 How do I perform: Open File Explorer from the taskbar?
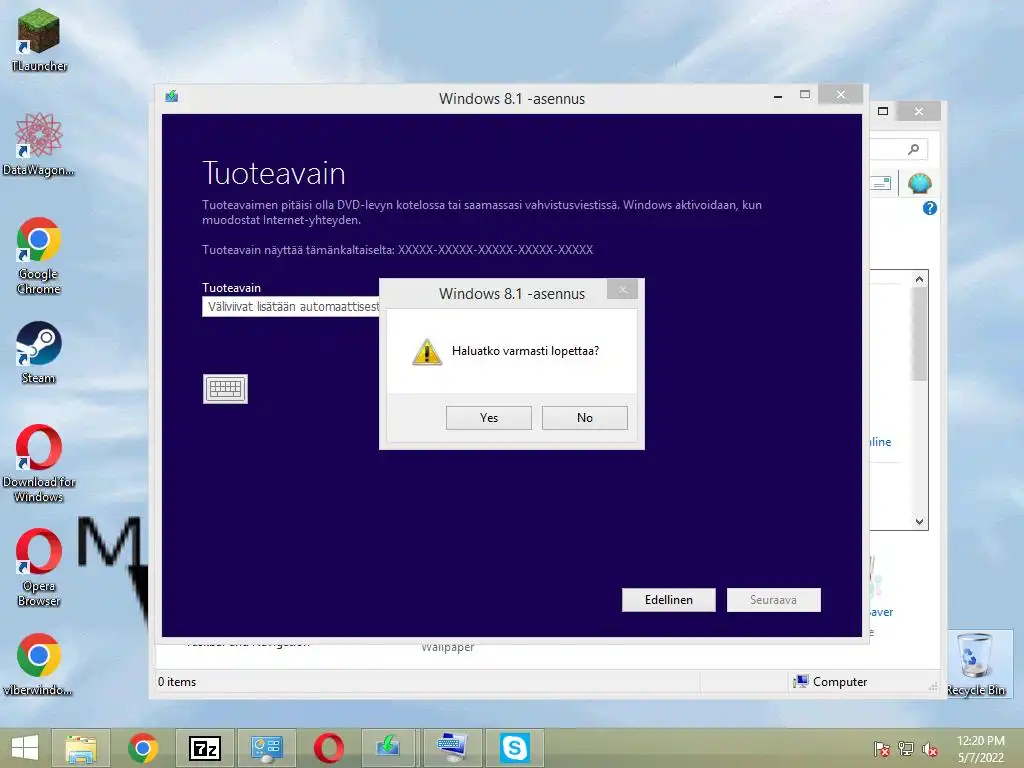81,748
